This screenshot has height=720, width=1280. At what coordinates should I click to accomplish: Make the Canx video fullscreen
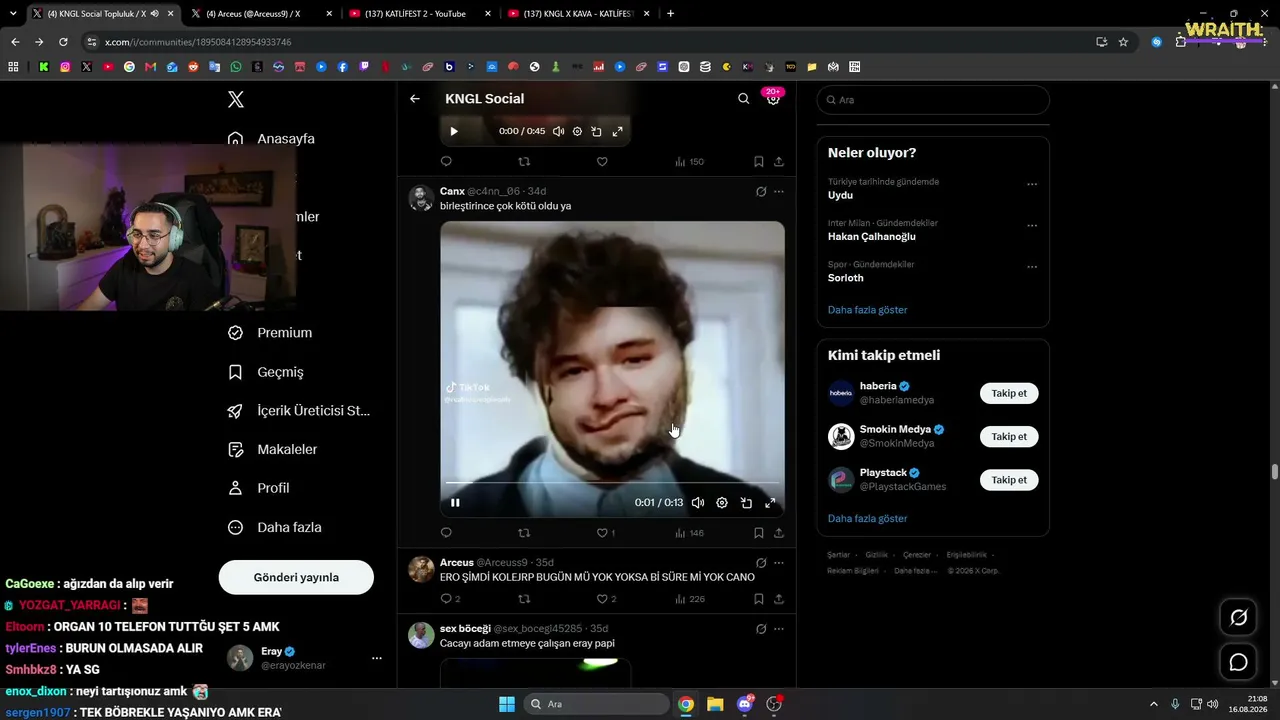770,503
